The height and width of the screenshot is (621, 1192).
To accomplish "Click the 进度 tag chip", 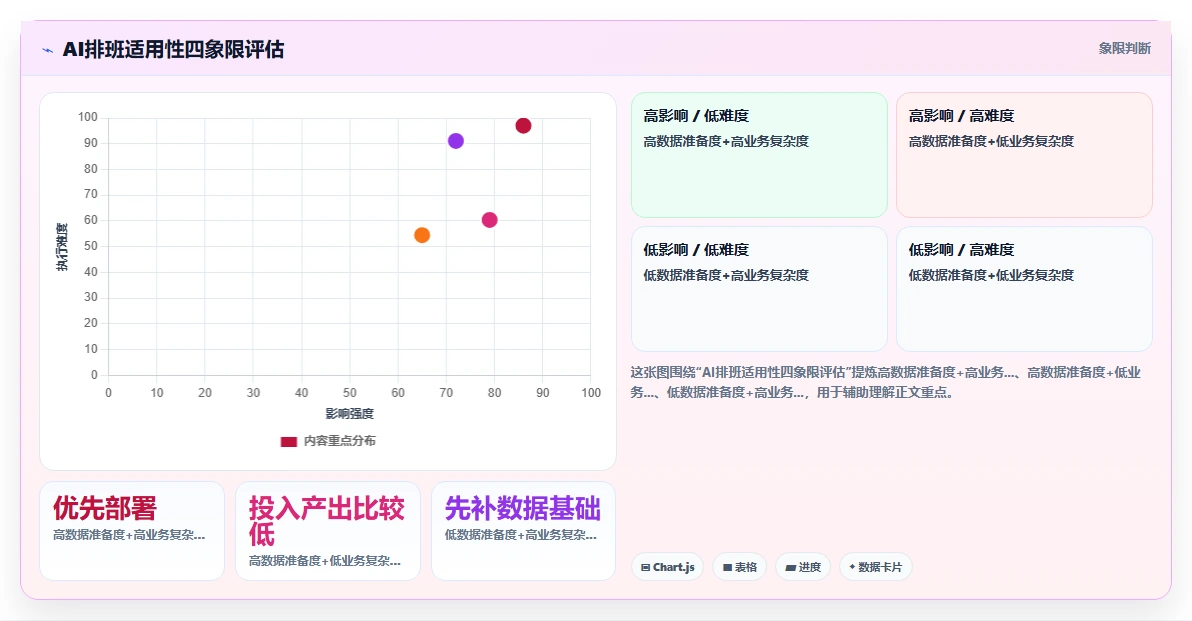I will click(803, 567).
